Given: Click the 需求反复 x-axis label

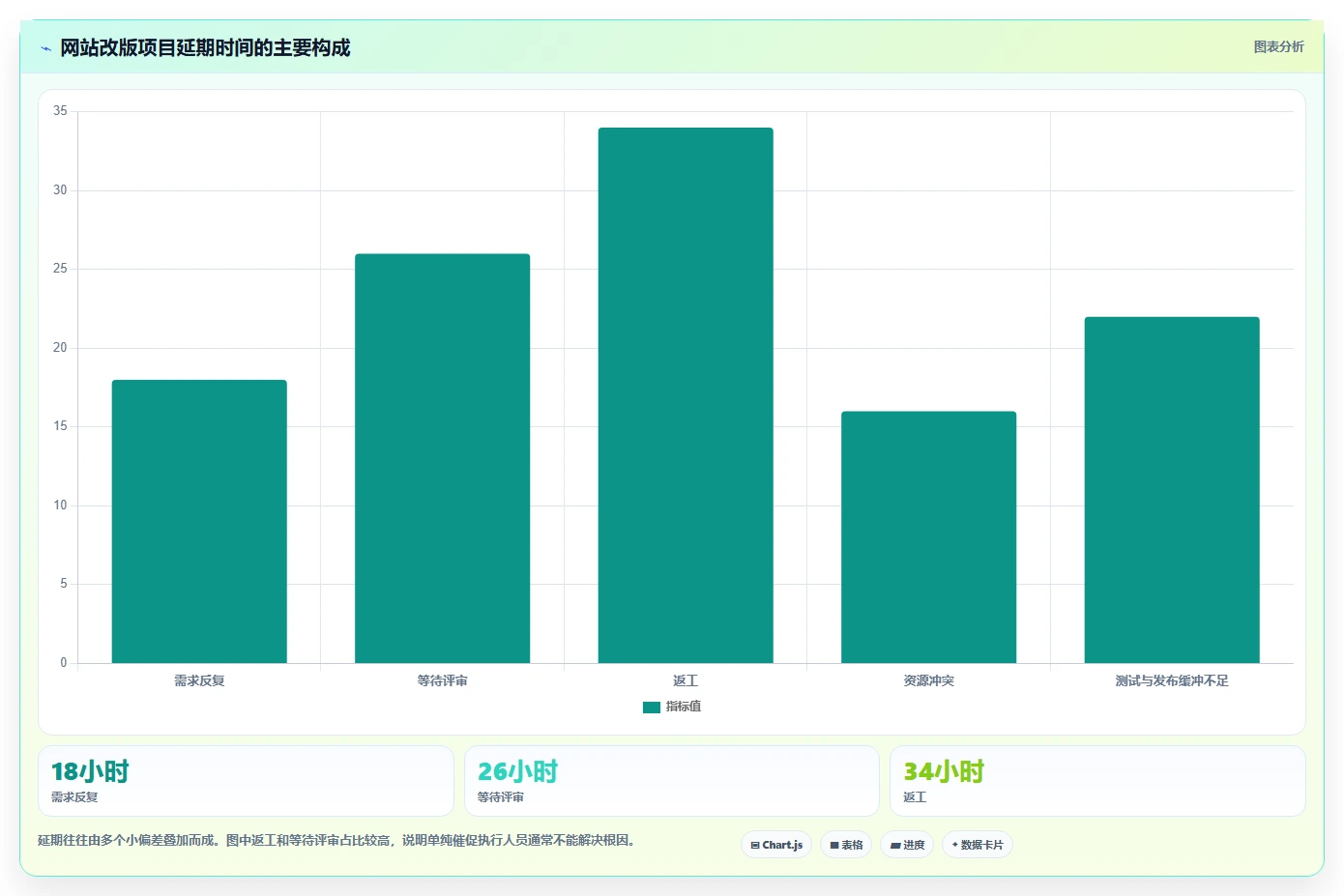Looking at the screenshot, I should click(199, 680).
